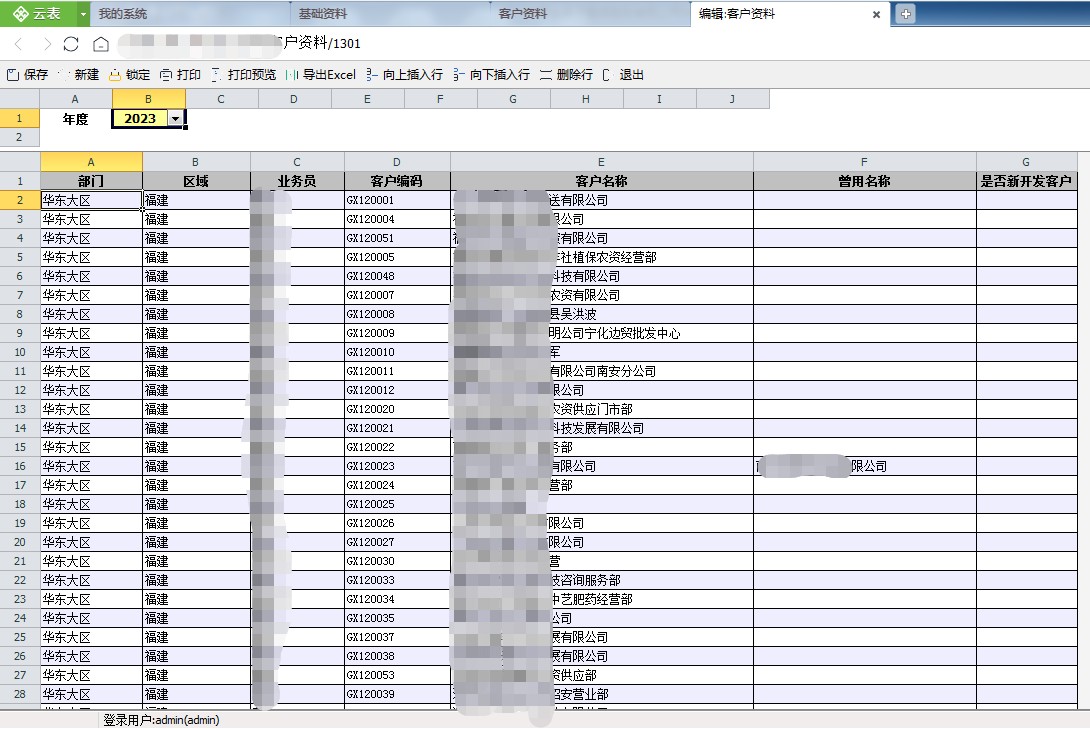1090x729 pixels.
Task: Select customer code cell GX120001
Action: coord(397,200)
